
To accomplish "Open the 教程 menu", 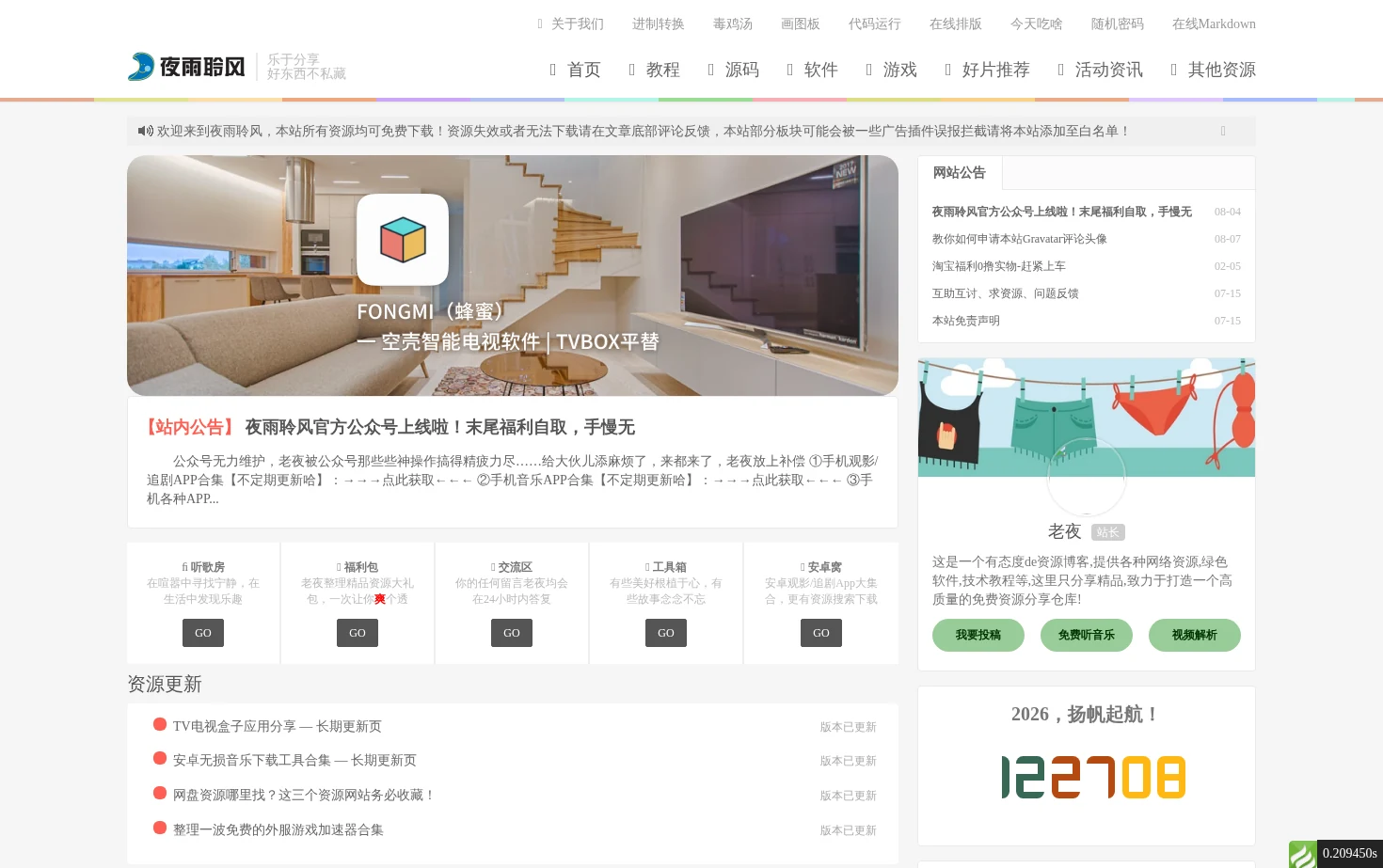I will coord(655,70).
